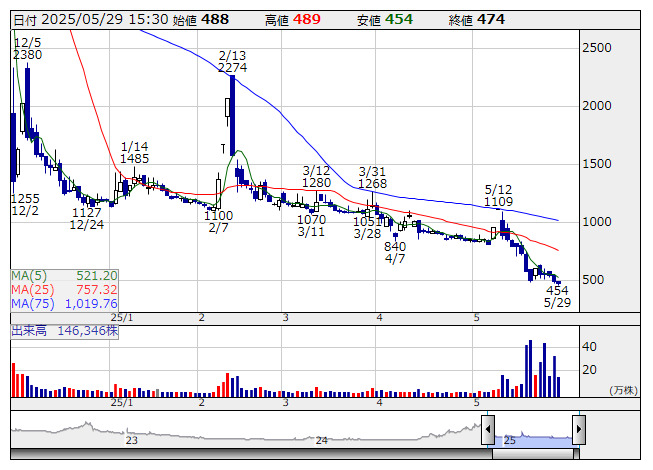
Task: Click the tall blue 2/13 candlestick
Action: click(x=232, y=116)
